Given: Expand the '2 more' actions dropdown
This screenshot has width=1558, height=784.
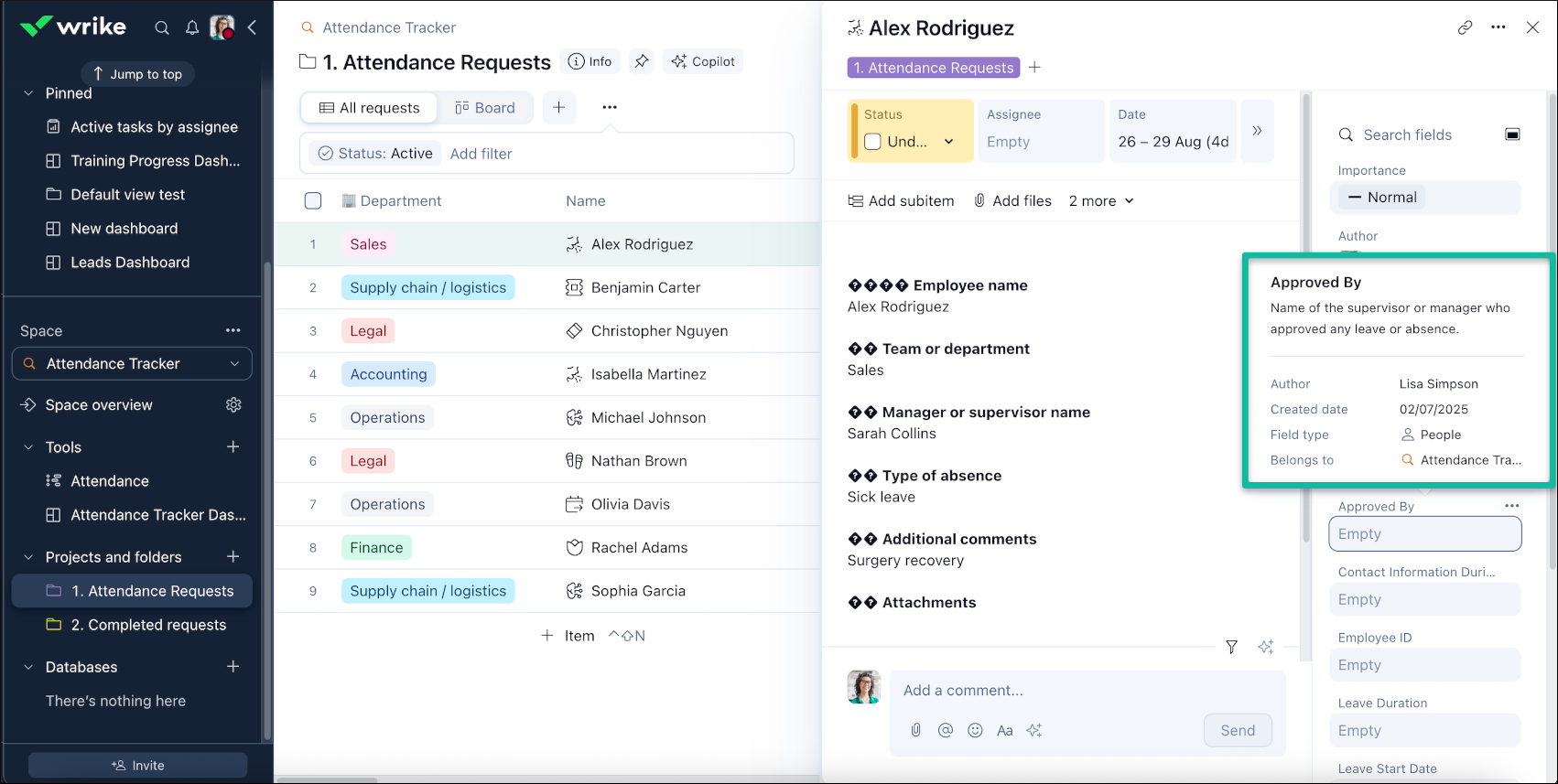Looking at the screenshot, I should (x=1101, y=200).
